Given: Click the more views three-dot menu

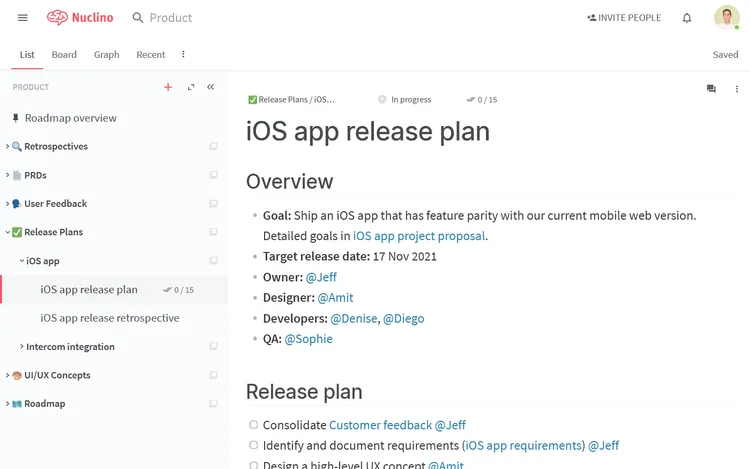Looking at the screenshot, I should point(183,55).
